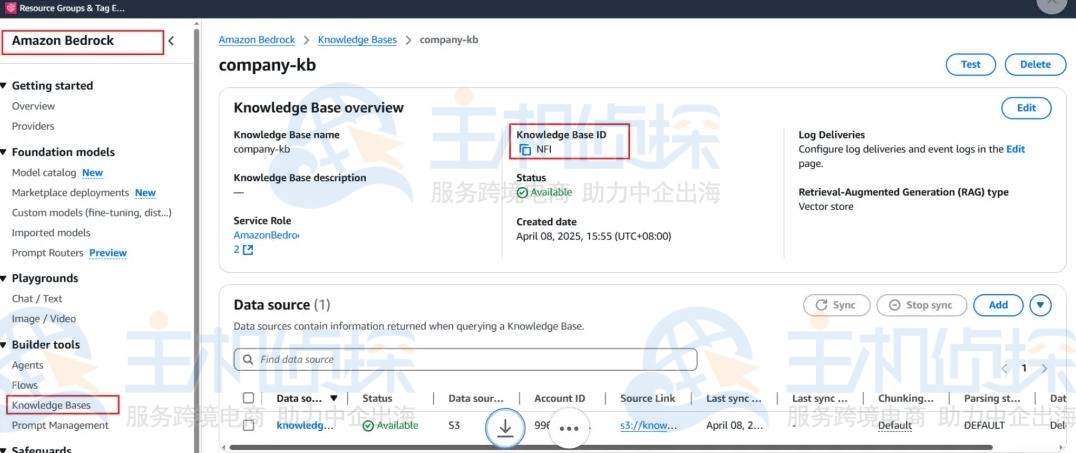Viewport: 1076px width, 453px height.
Task: Click Edit link in Log Deliveries
Action: click(1016, 149)
